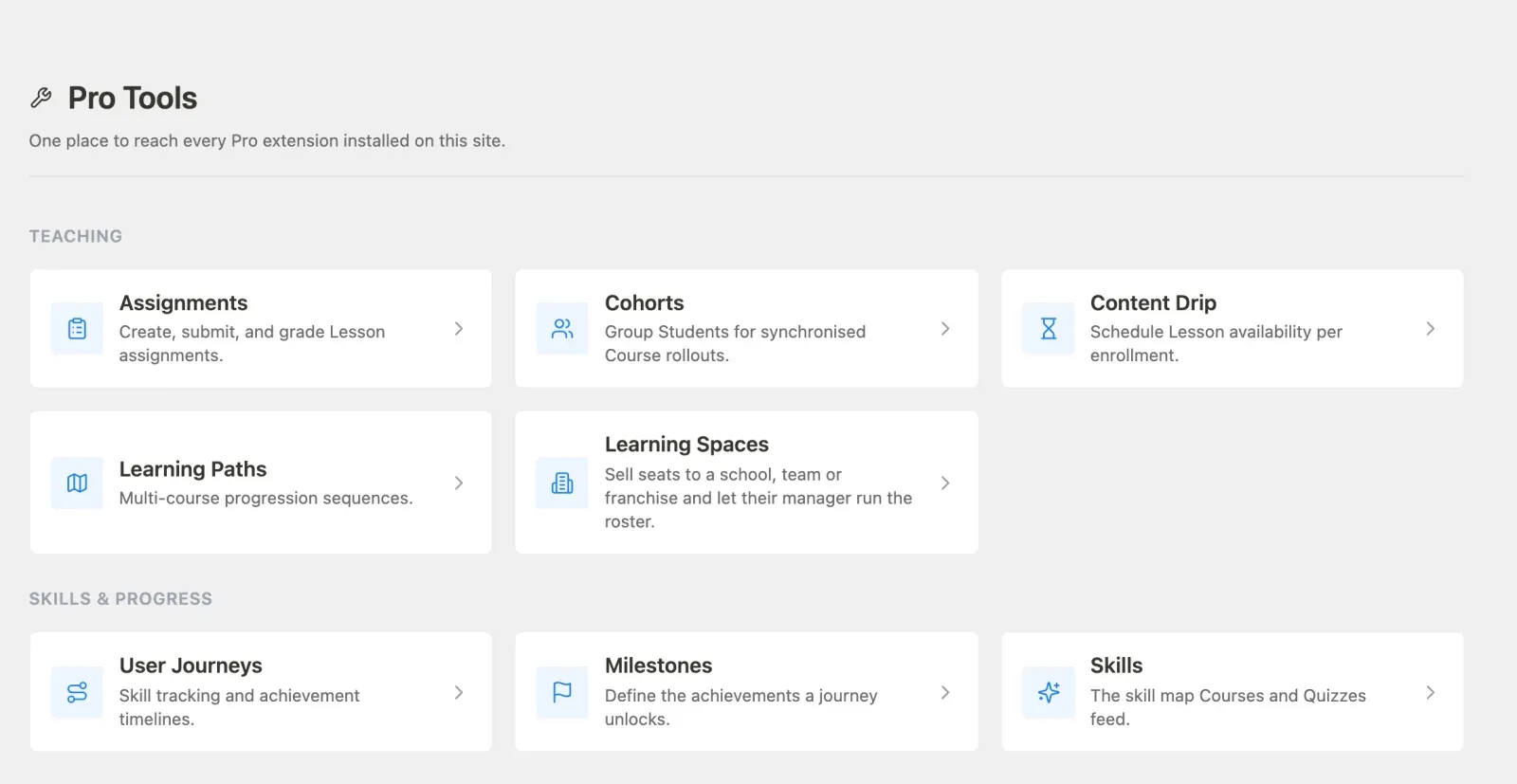
Task: Open the Cohorts title link
Action: coord(644,303)
